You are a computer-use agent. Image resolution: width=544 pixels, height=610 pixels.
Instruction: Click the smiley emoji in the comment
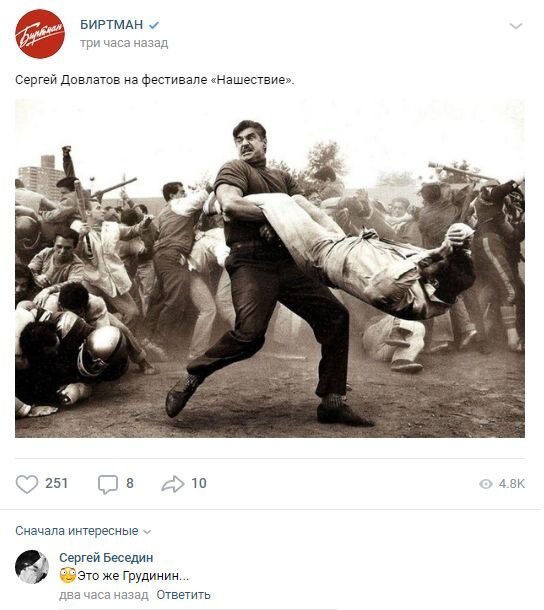(68, 575)
